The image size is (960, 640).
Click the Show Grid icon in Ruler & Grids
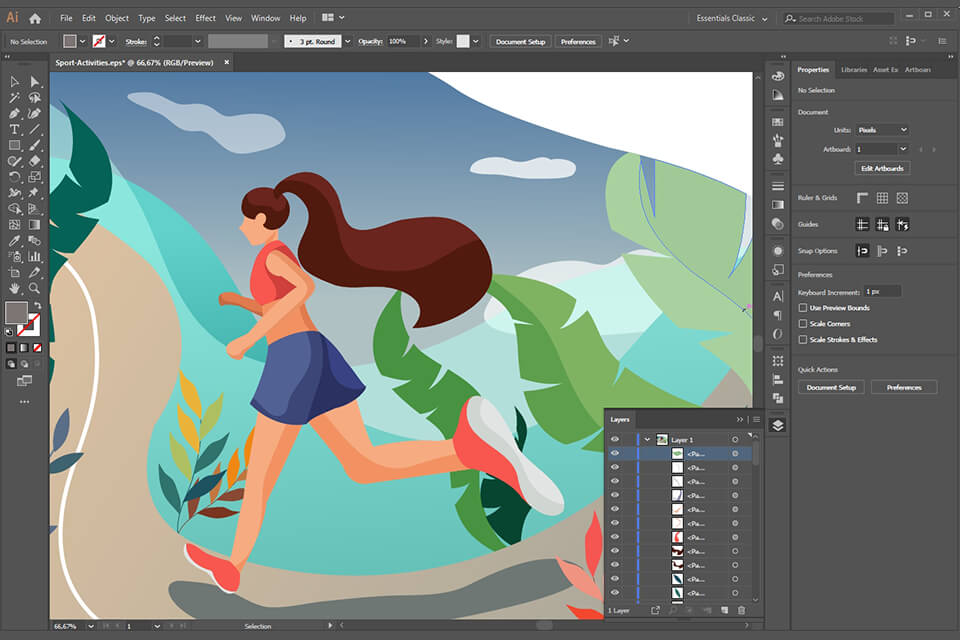(x=882, y=198)
